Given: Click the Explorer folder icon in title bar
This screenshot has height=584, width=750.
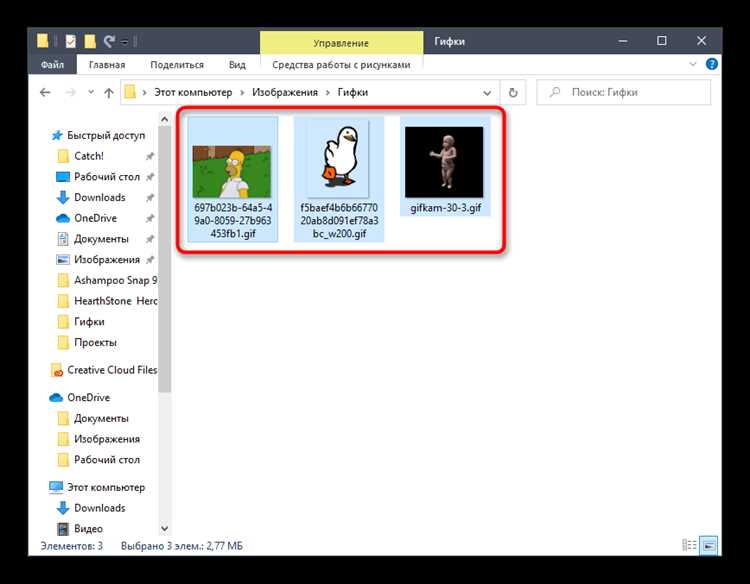Looking at the screenshot, I should coord(43,41).
